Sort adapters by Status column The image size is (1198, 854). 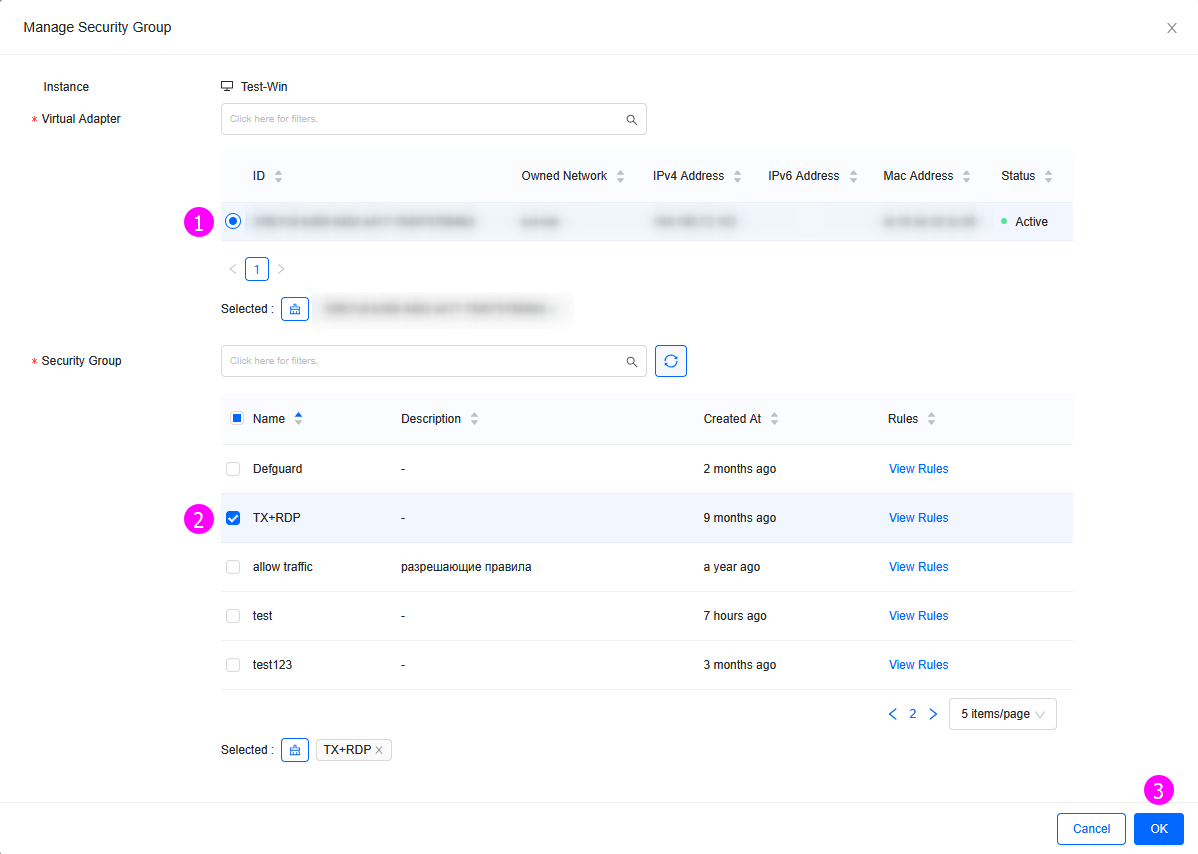(1048, 176)
